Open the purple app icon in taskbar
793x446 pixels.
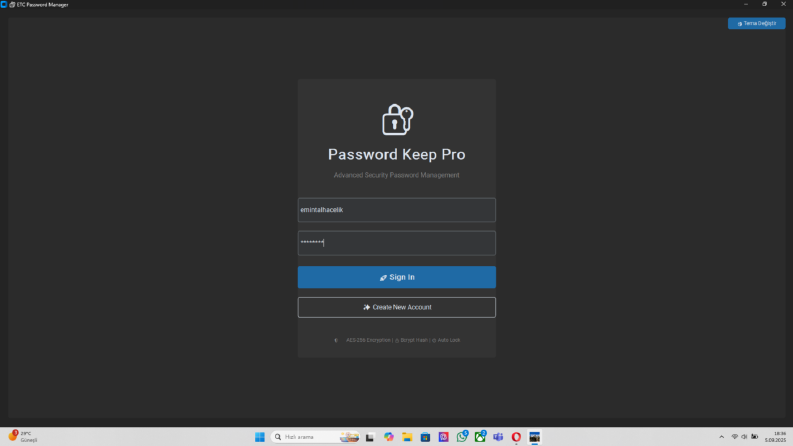pos(444,437)
